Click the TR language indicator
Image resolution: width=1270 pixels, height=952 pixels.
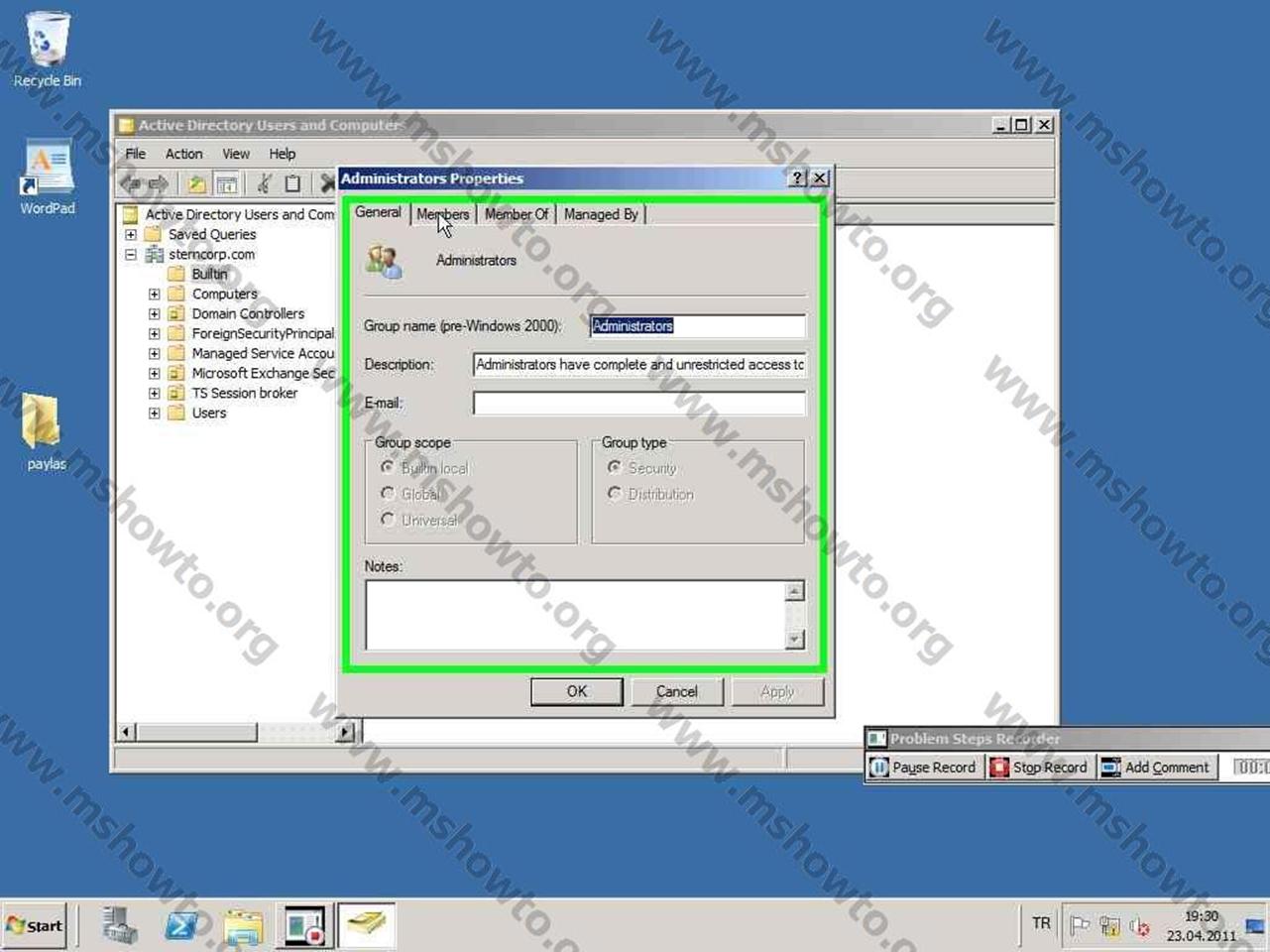1041,924
